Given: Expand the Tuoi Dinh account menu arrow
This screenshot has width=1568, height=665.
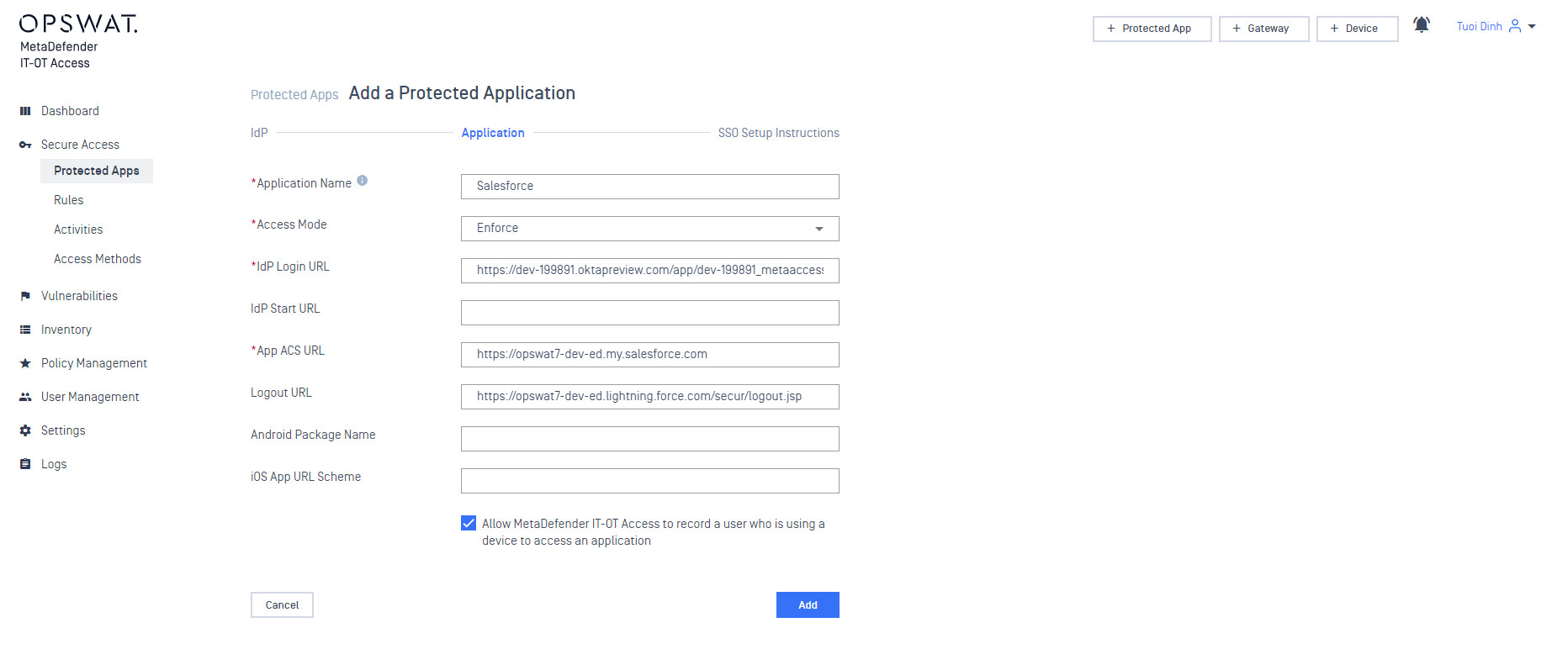Looking at the screenshot, I should 1532,27.
